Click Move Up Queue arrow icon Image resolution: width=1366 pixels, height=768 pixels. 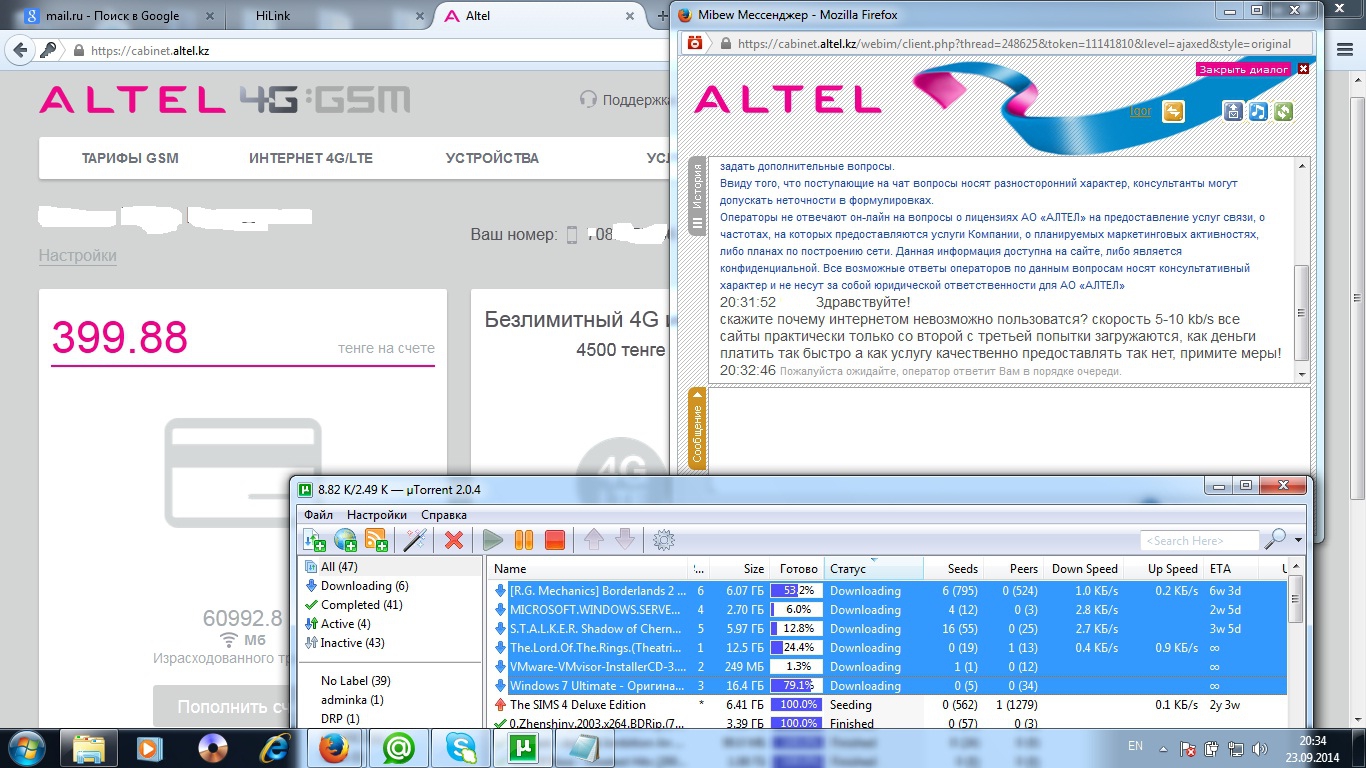(593, 540)
